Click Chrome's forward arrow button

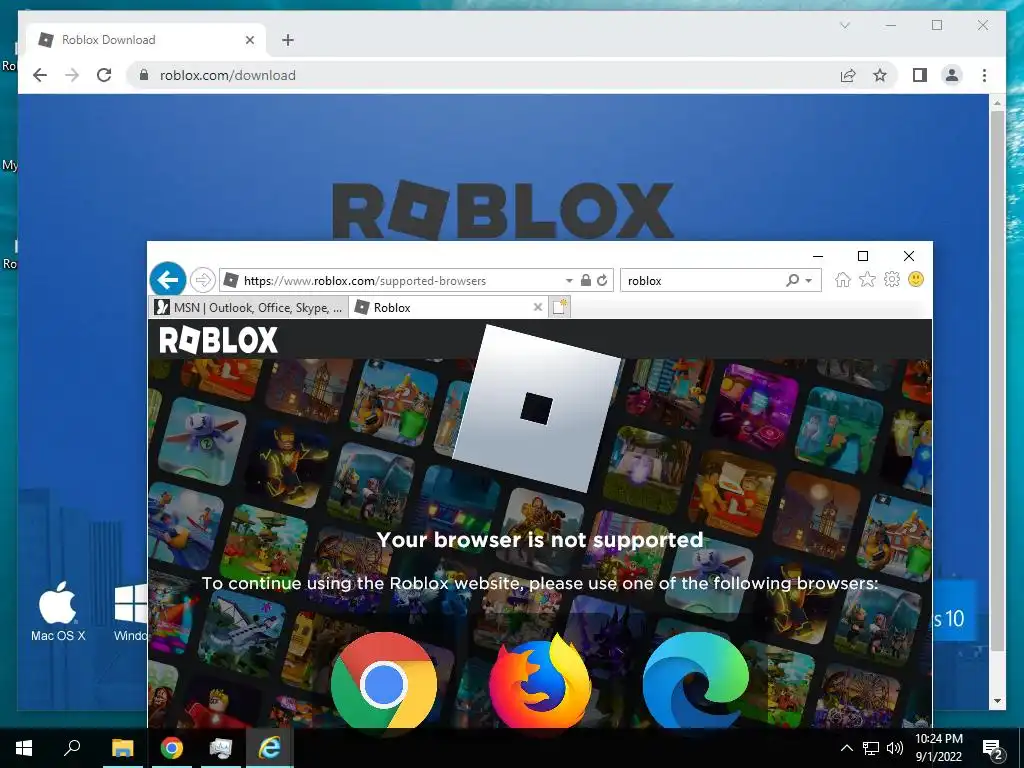point(72,75)
